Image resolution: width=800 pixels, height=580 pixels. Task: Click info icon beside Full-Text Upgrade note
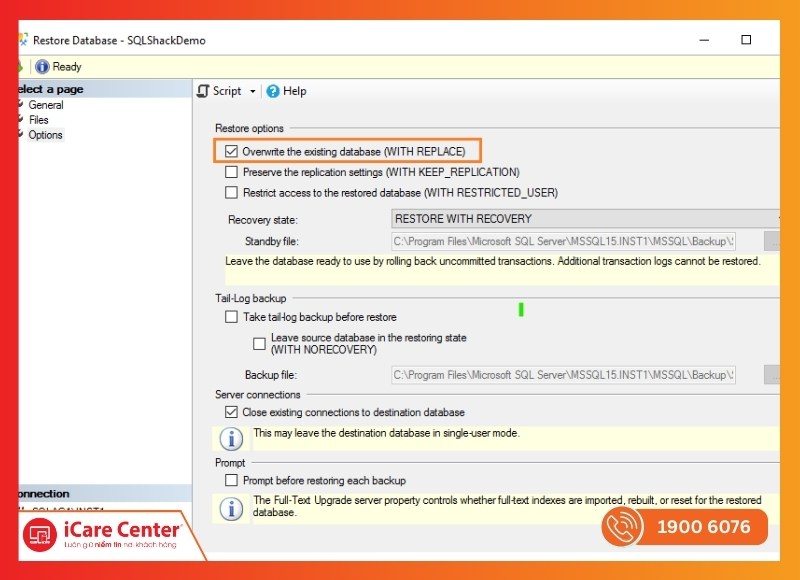[231, 508]
